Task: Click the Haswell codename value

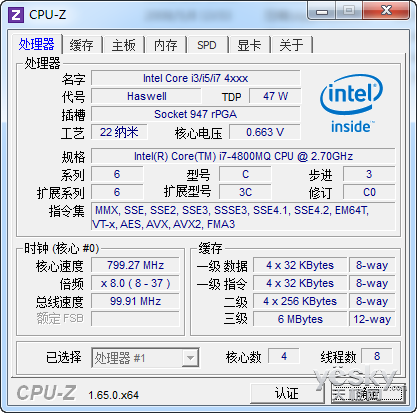Action: 146,96
